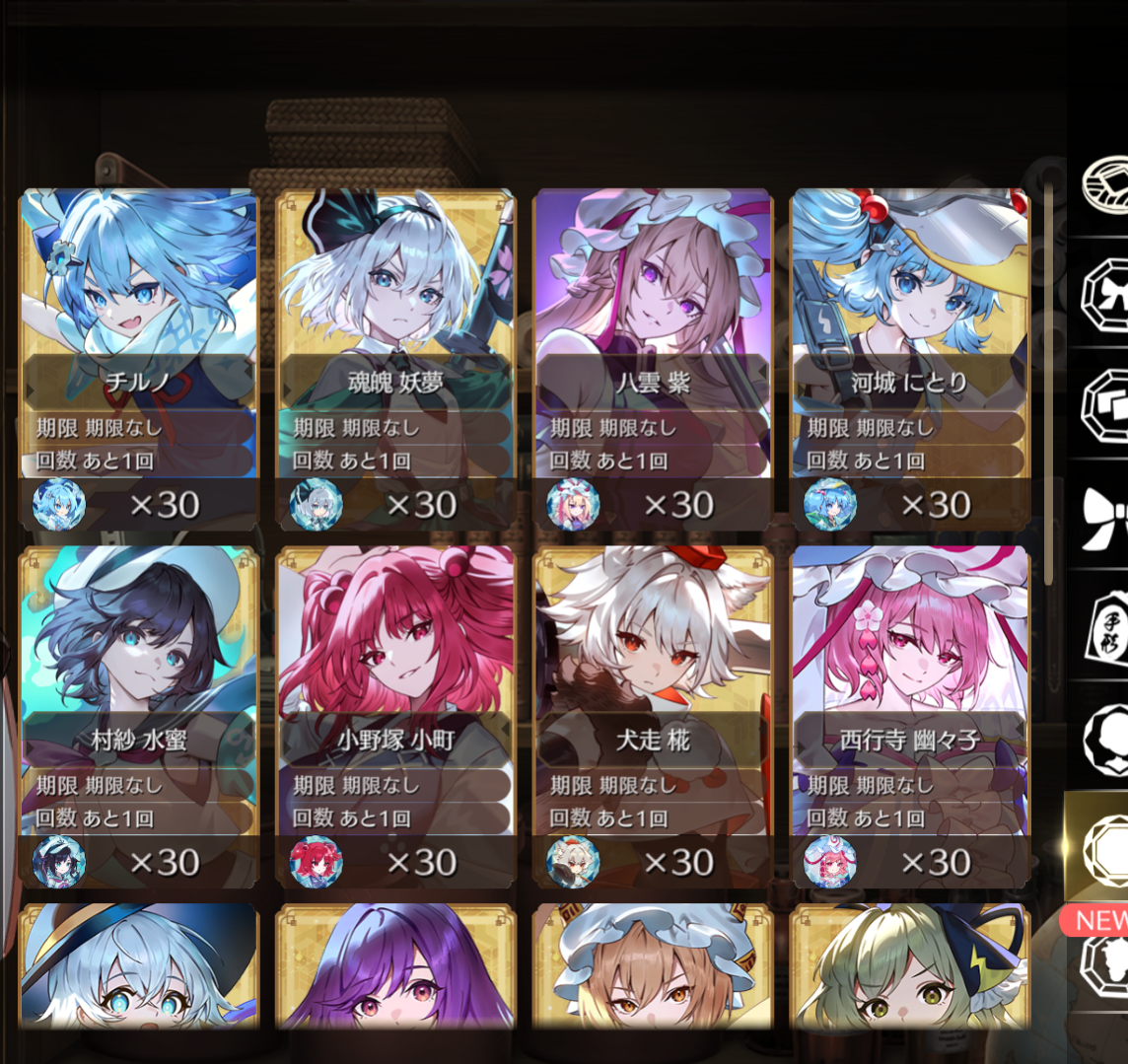Click にとり round token icon
The width and height of the screenshot is (1128, 1064).
click(830, 504)
